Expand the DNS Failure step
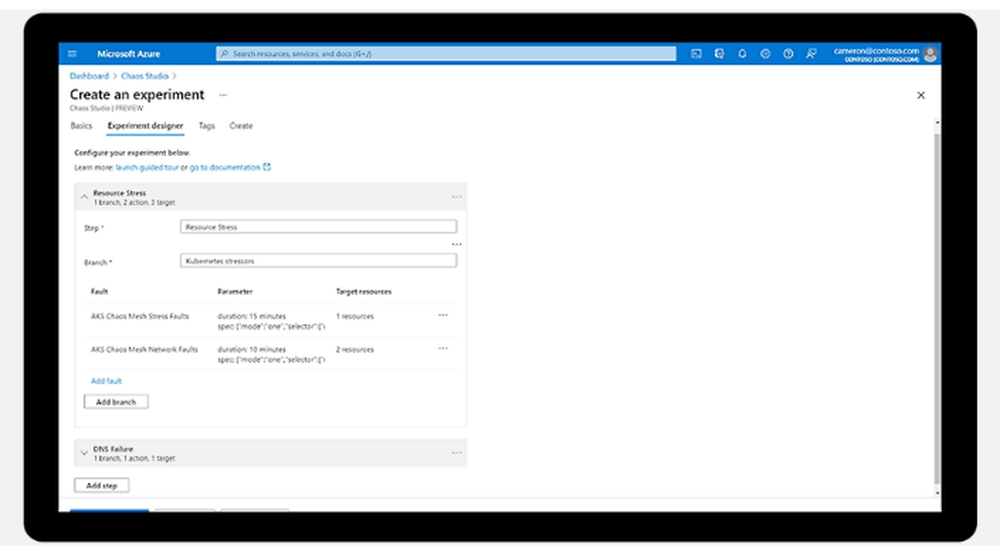The image size is (1000, 558). [x=84, y=453]
